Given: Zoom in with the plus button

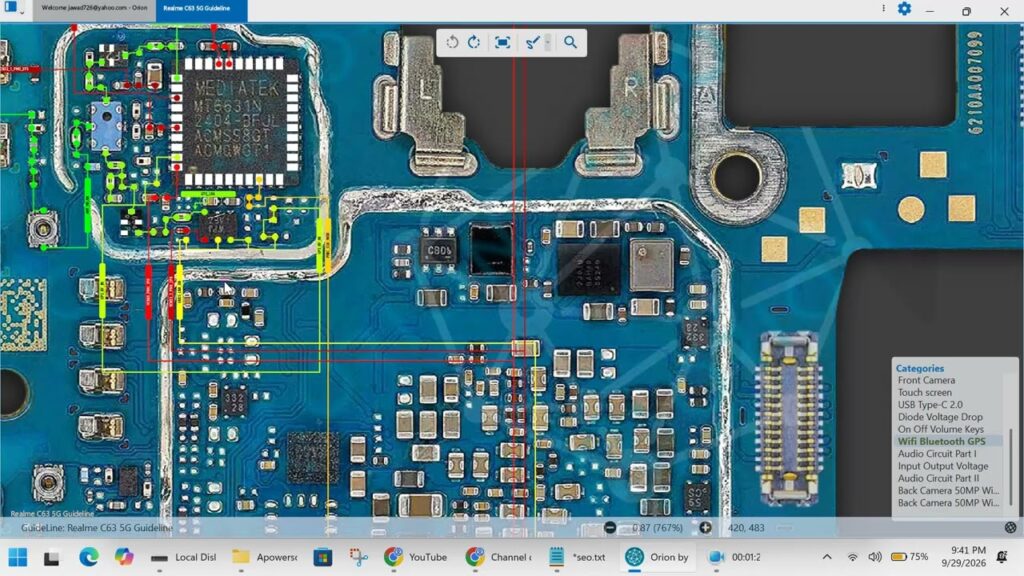Looking at the screenshot, I should (x=705, y=527).
